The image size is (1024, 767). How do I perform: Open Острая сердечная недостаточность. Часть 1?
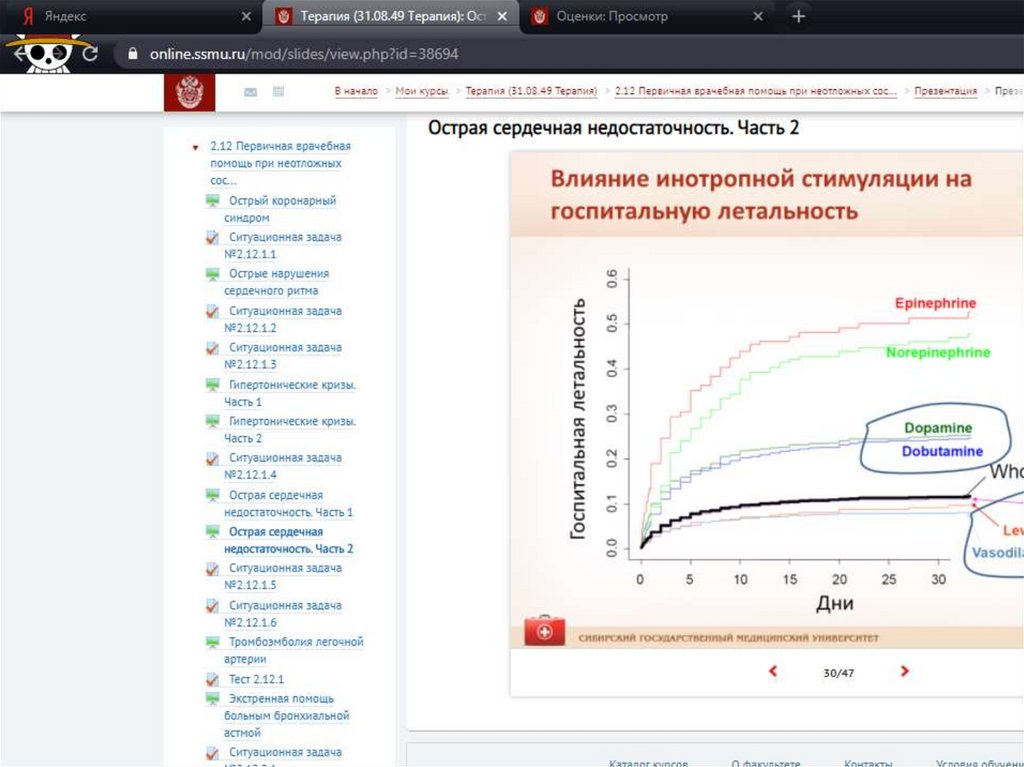coord(288,504)
